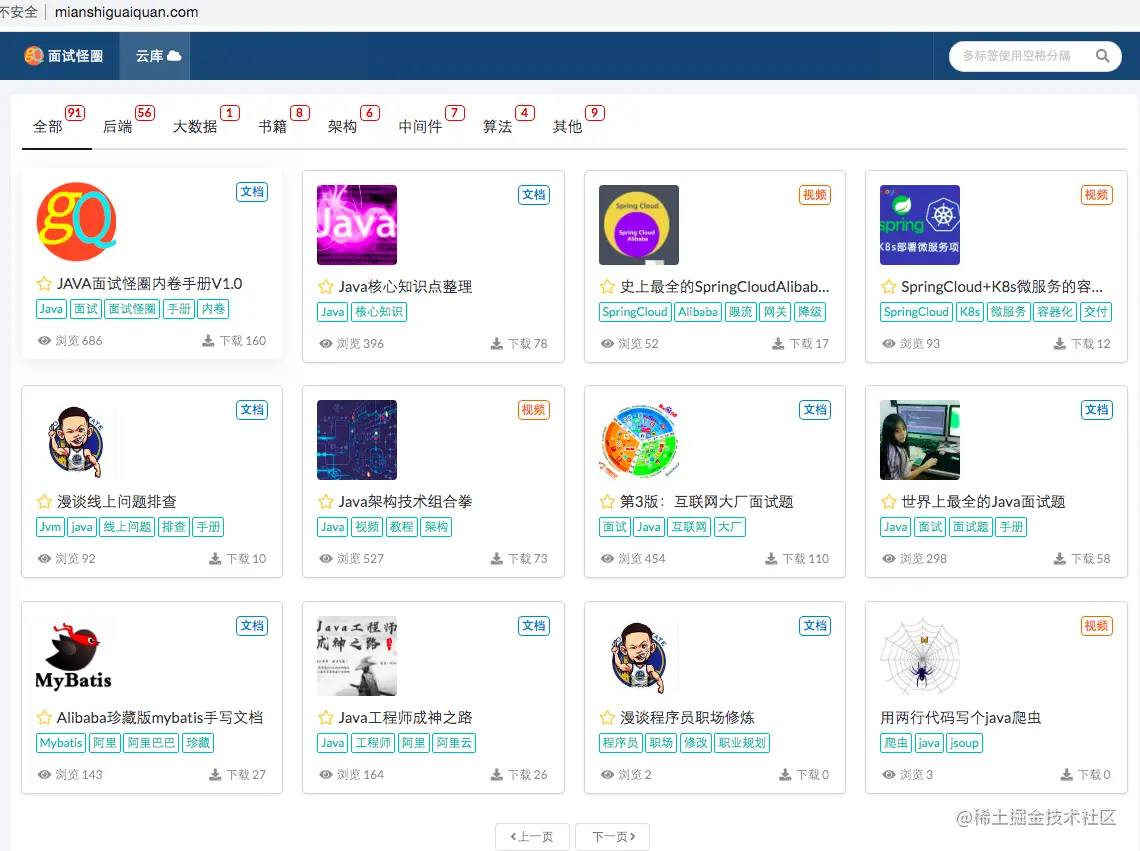The height and width of the screenshot is (851, 1140).
Task: Star the 第3版：互联网大厂面试题 card
Action: (607, 502)
